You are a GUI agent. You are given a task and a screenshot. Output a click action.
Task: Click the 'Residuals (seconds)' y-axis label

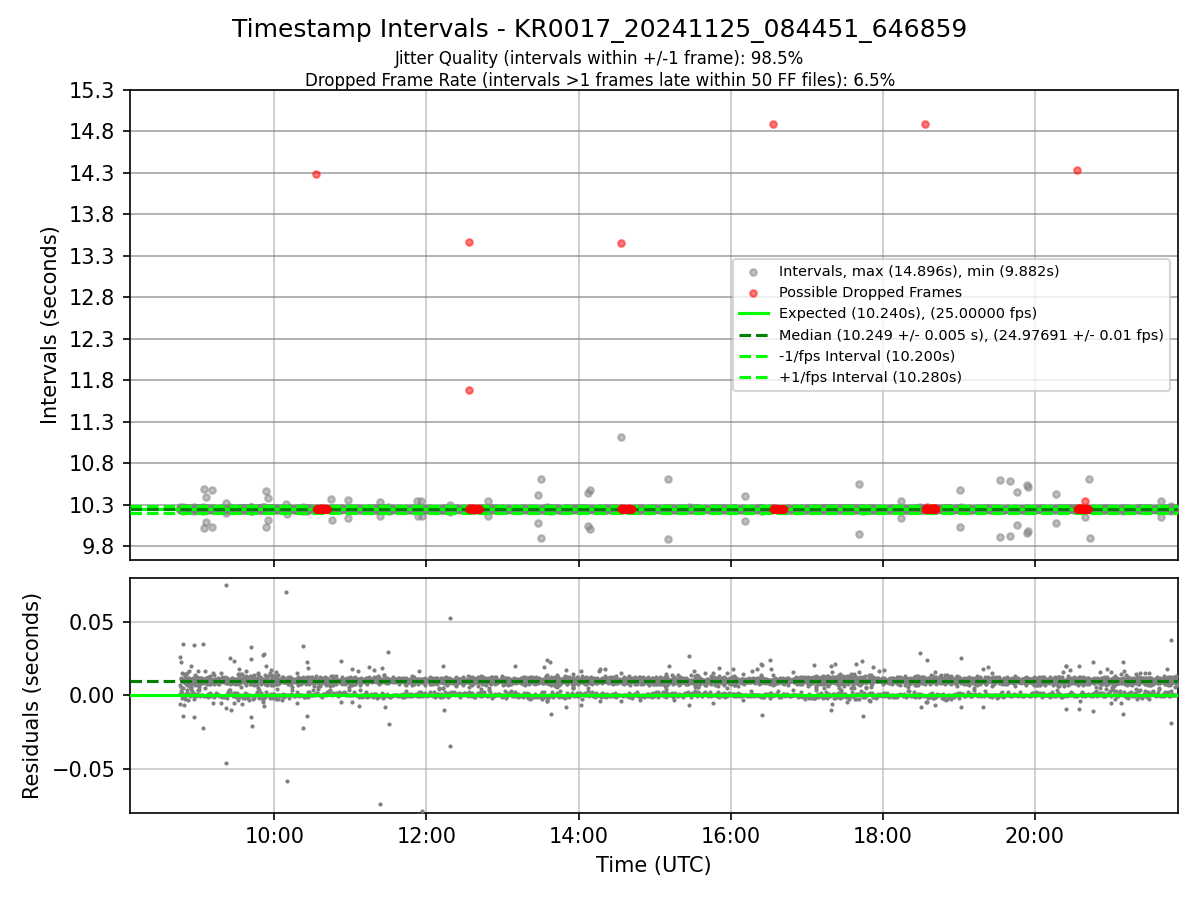pos(31,696)
